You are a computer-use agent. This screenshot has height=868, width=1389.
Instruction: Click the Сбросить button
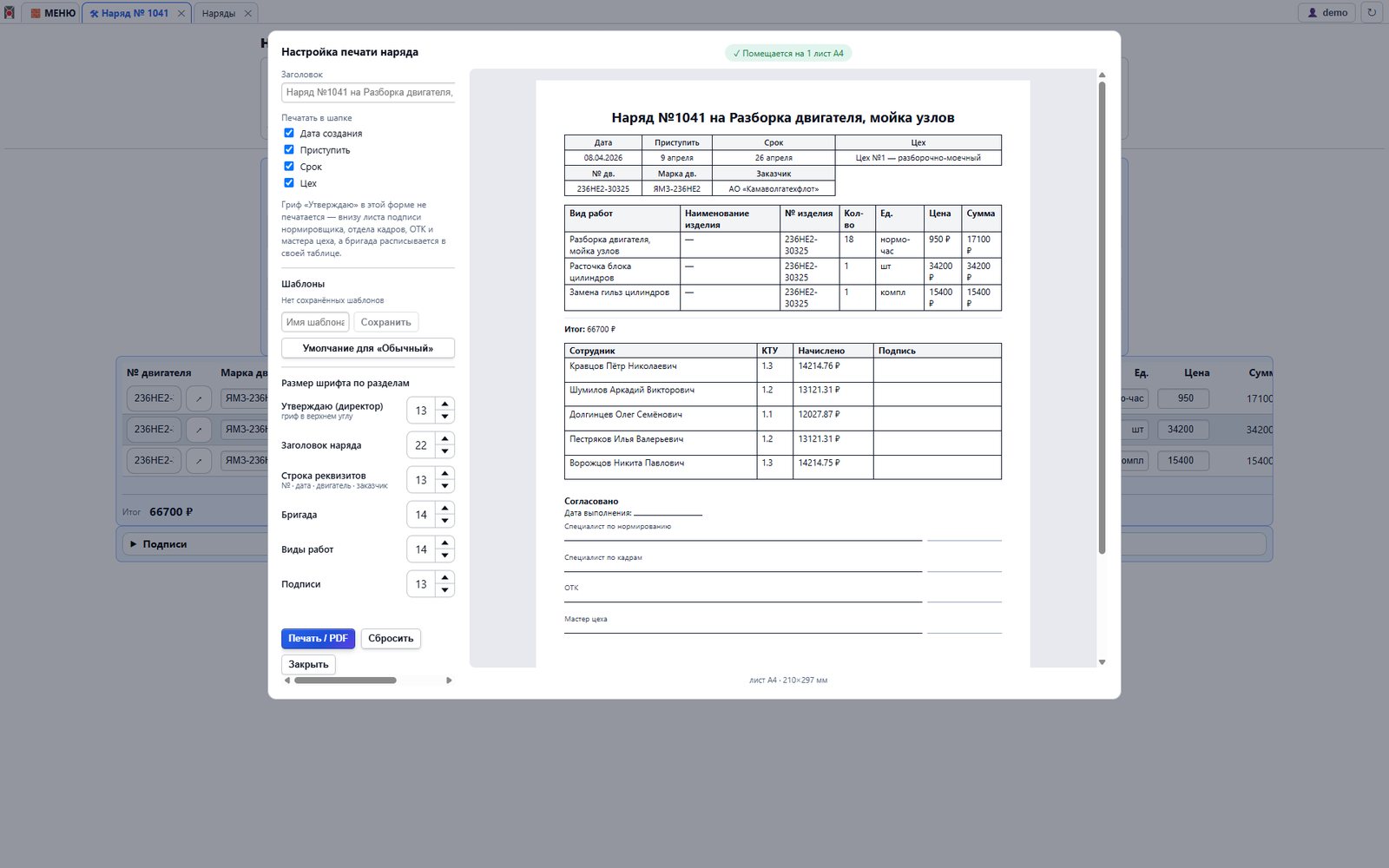(391, 638)
